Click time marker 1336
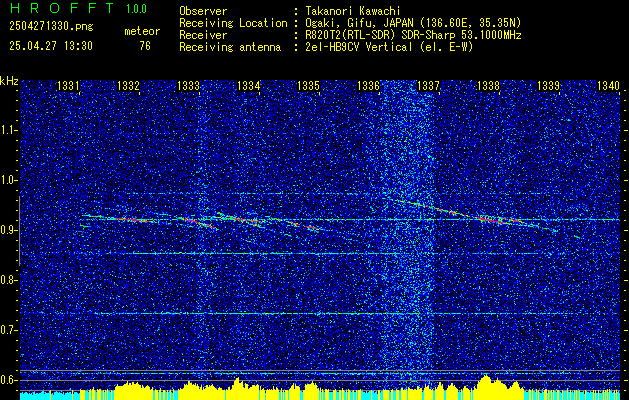This screenshot has height=400, width=629. pos(368,86)
